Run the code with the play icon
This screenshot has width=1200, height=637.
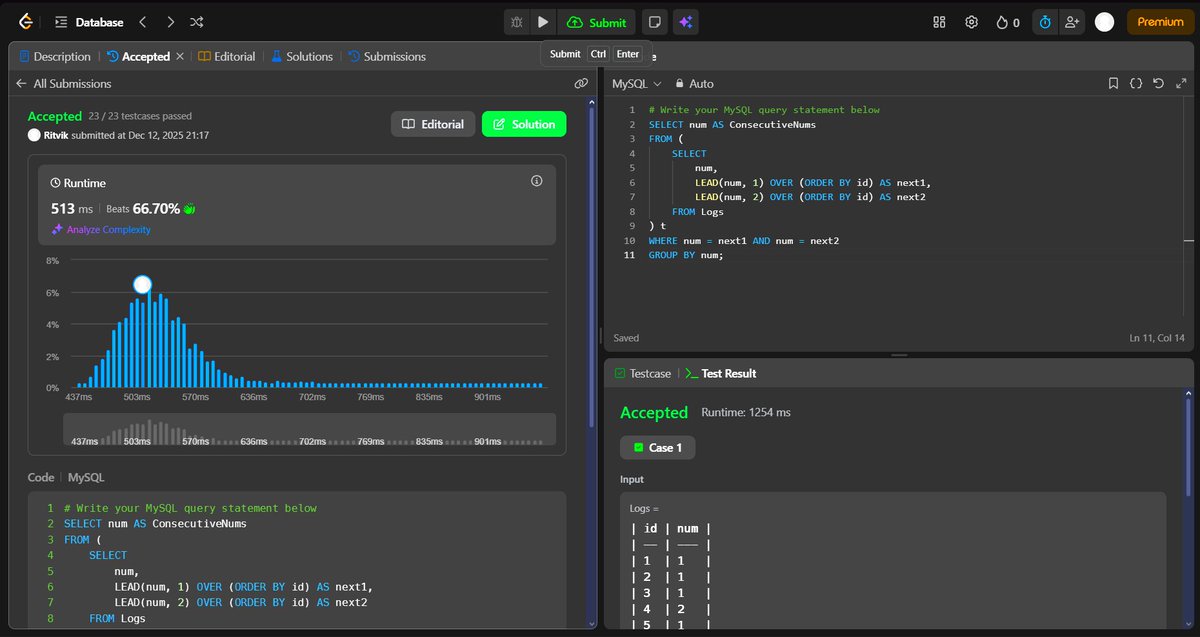pos(543,22)
